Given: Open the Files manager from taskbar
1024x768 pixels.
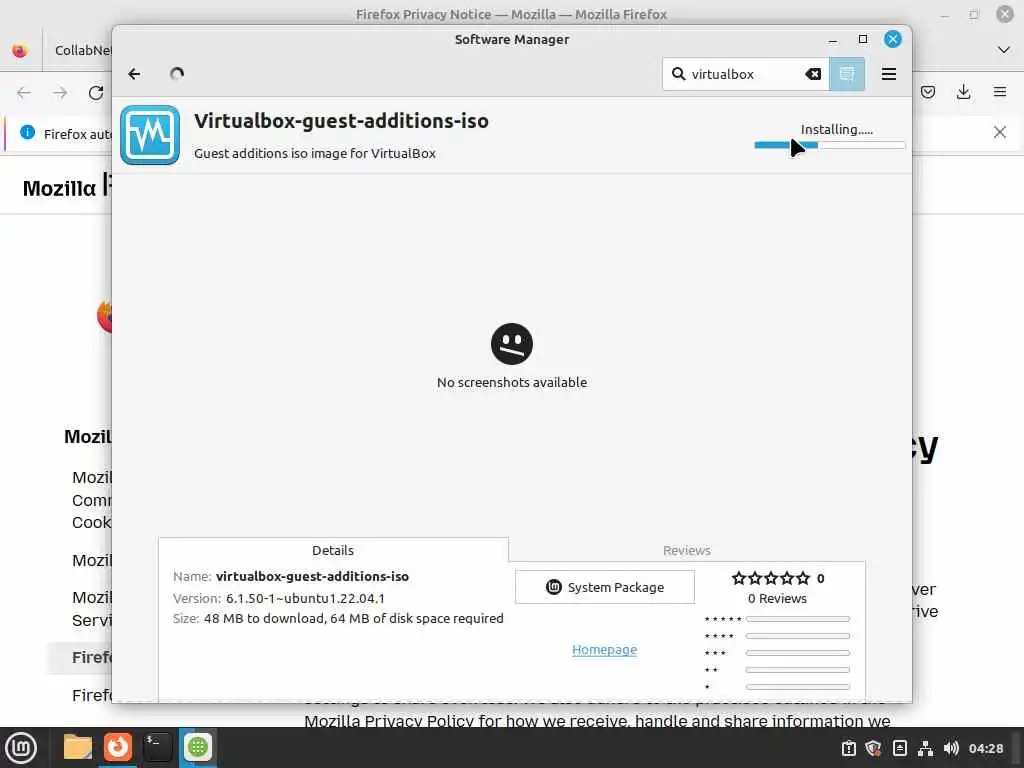Looking at the screenshot, I should click(x=78, y=747).
